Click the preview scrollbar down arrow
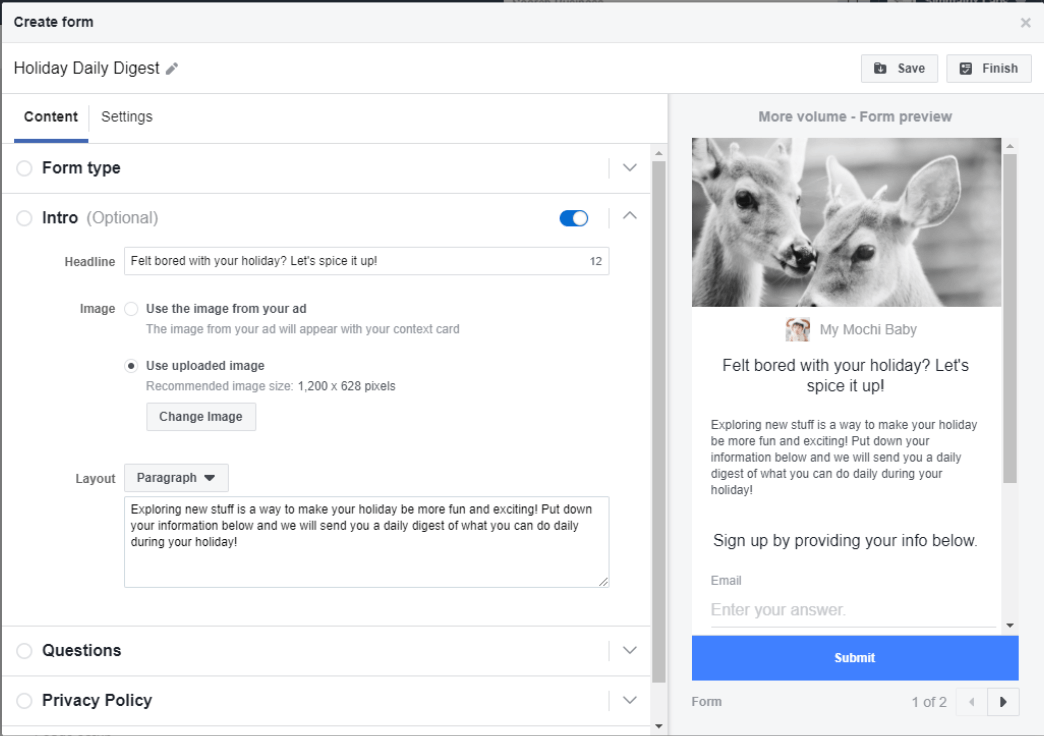This screenshot has height=736, width=1044. pyautogui.click(x=1010, y=625)
